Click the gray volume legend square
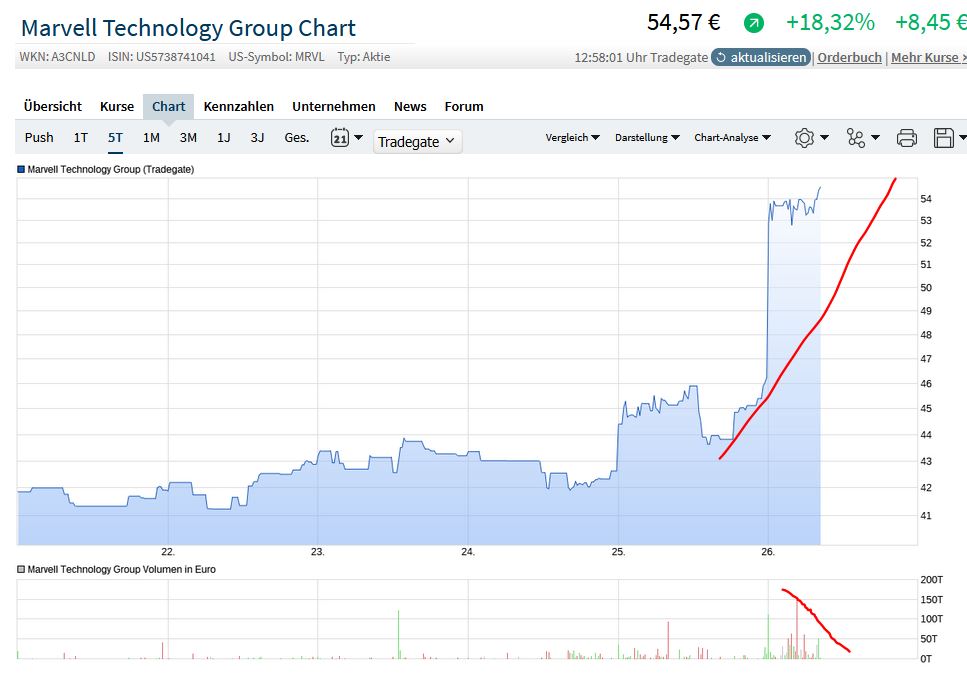This screenshot has width=967, height=682. click(21, 569)
